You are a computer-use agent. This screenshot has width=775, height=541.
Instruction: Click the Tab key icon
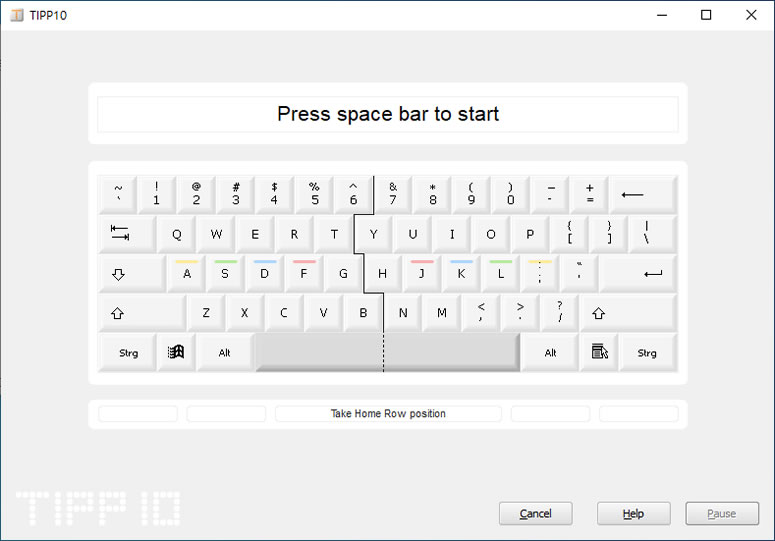(127, 234)
